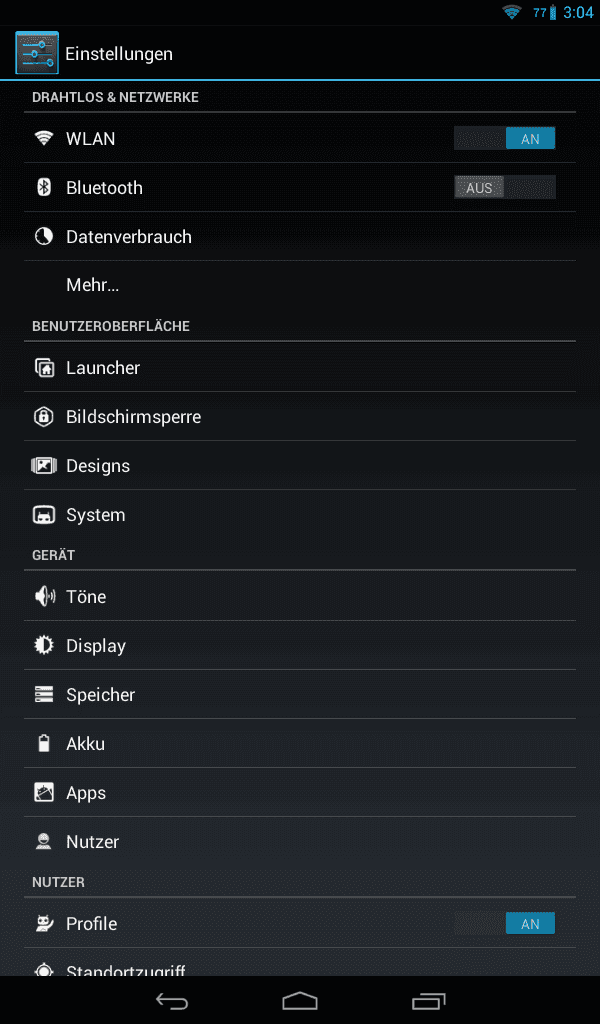Open the Speicher settings entry
600x1024 pixels.
click(x=300, y=694)
